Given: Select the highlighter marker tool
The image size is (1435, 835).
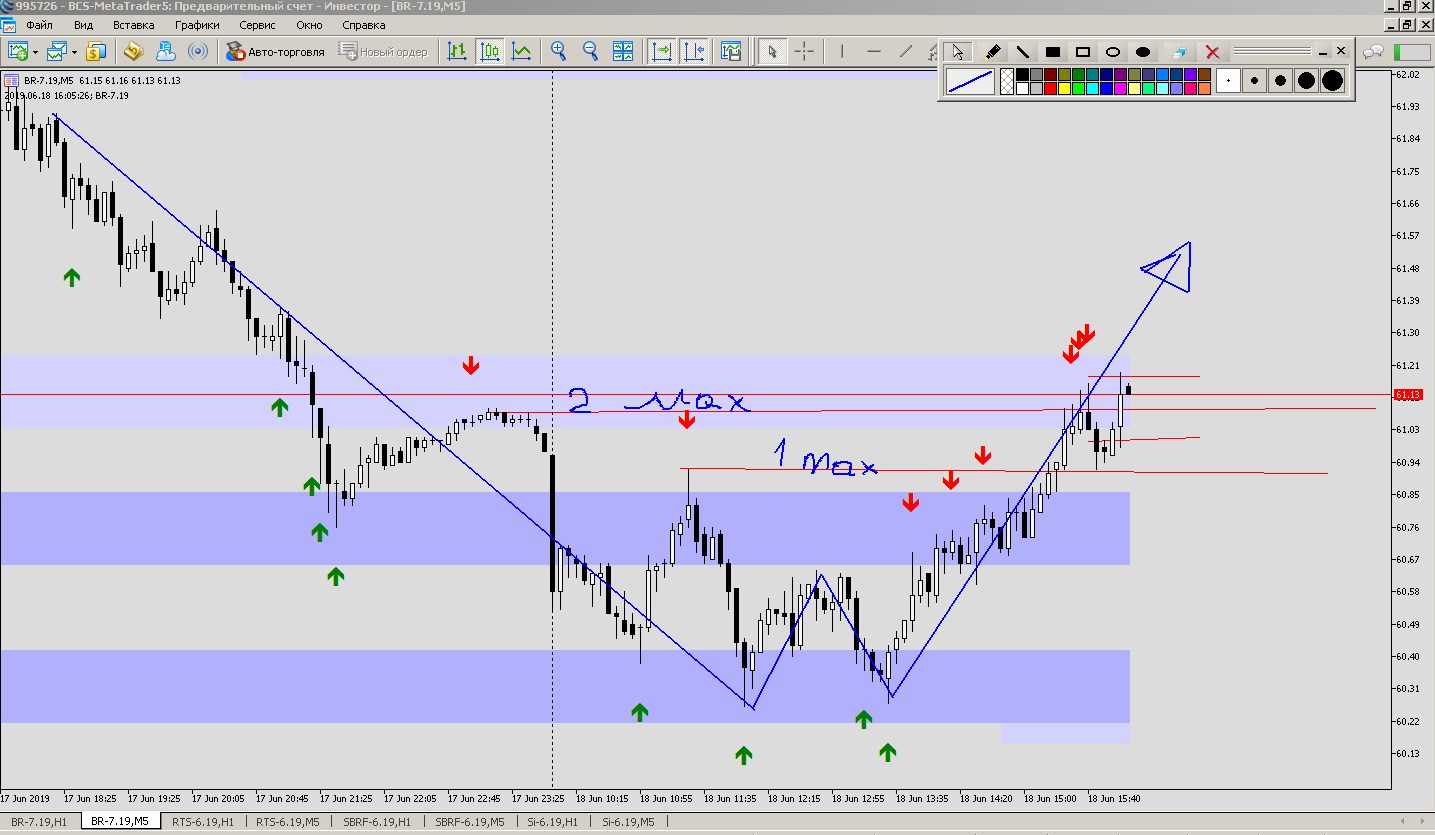Looking at the screenshot, I should coord(992,51).
